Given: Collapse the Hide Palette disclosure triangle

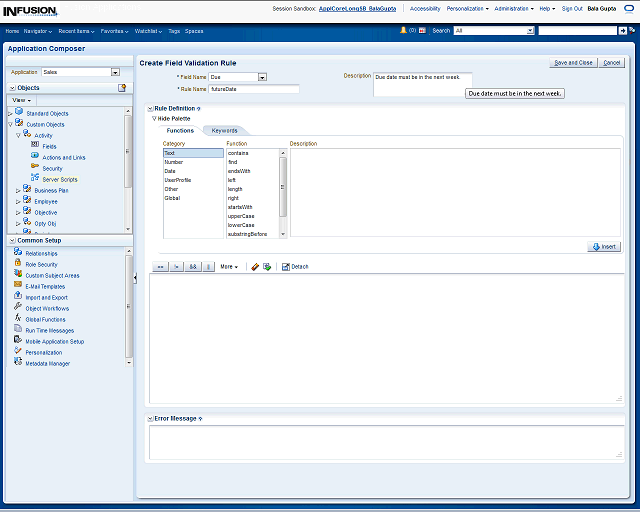Looking at the screenshot, I should pyautogui.click(x=154, y=118).
